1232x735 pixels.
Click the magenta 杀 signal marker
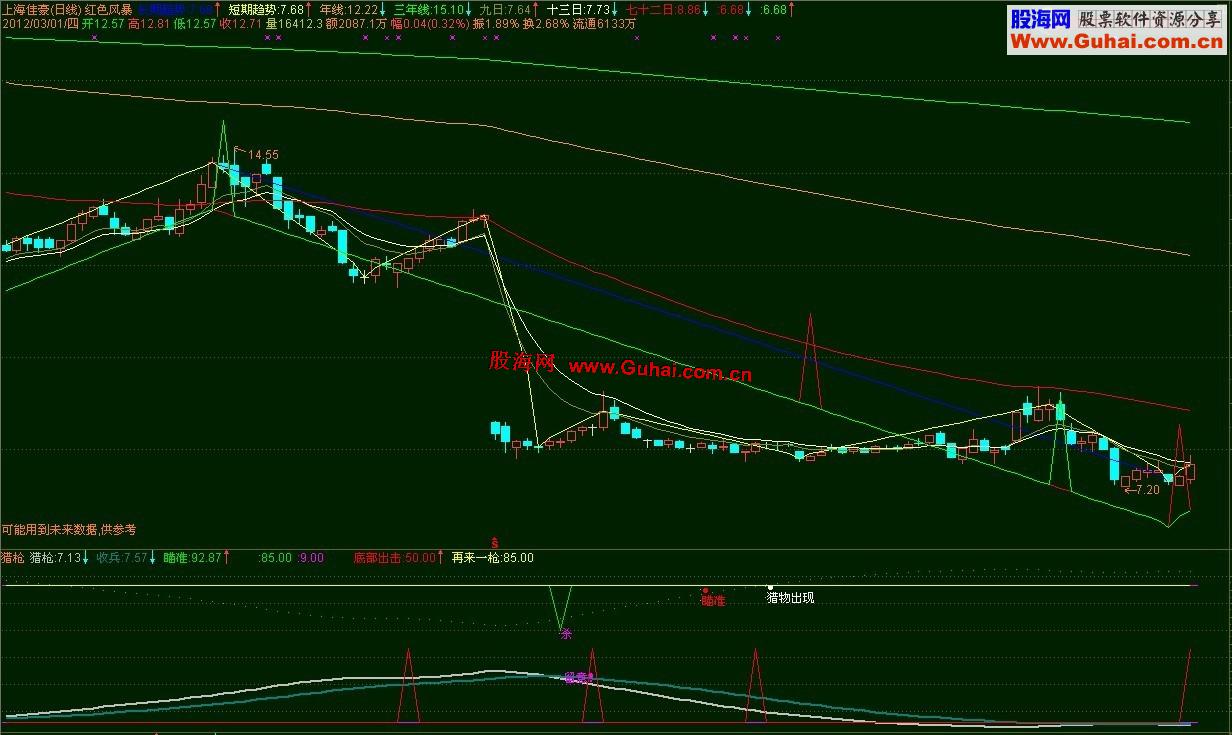[x=564, y=633]
